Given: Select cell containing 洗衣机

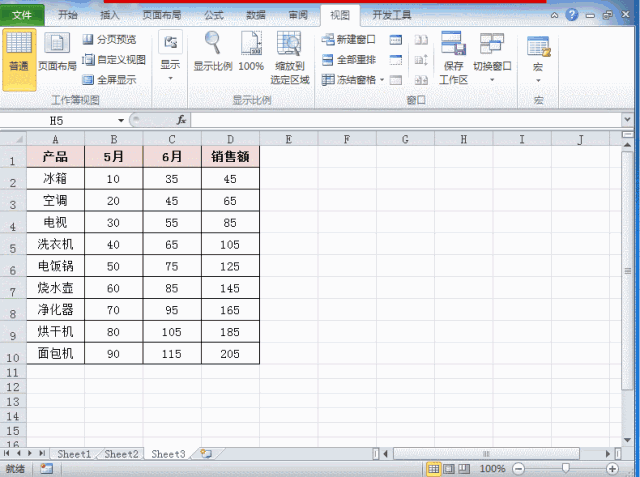Looking at the screenshot, I should pyautogui.click(x=56, y=244).
